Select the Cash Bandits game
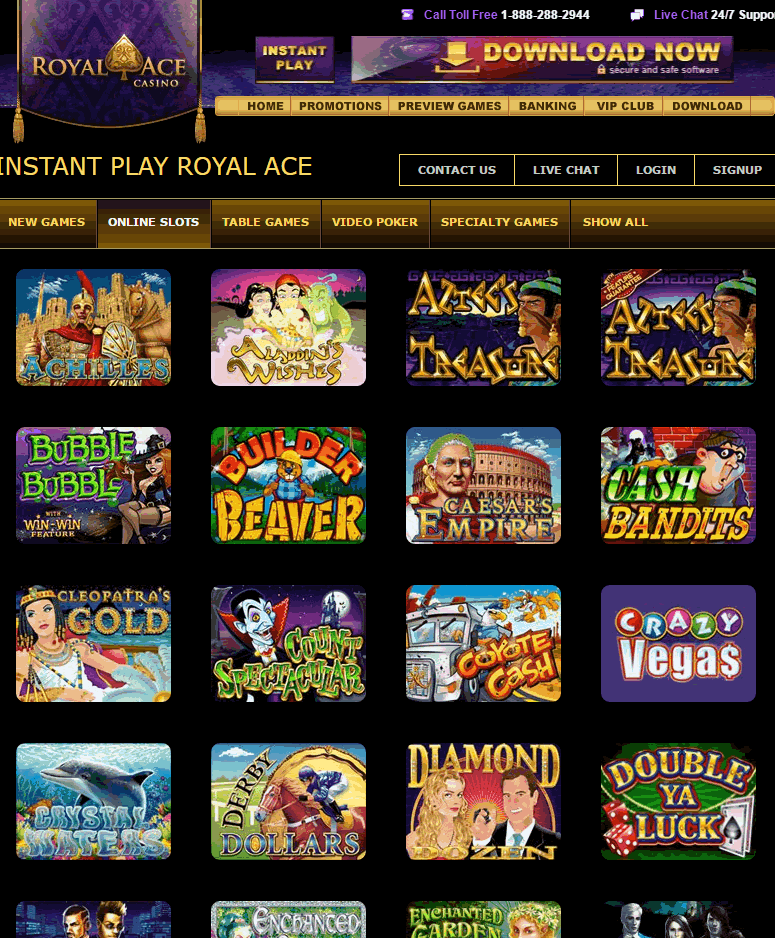775x938 pixels. tap(678, 485)
